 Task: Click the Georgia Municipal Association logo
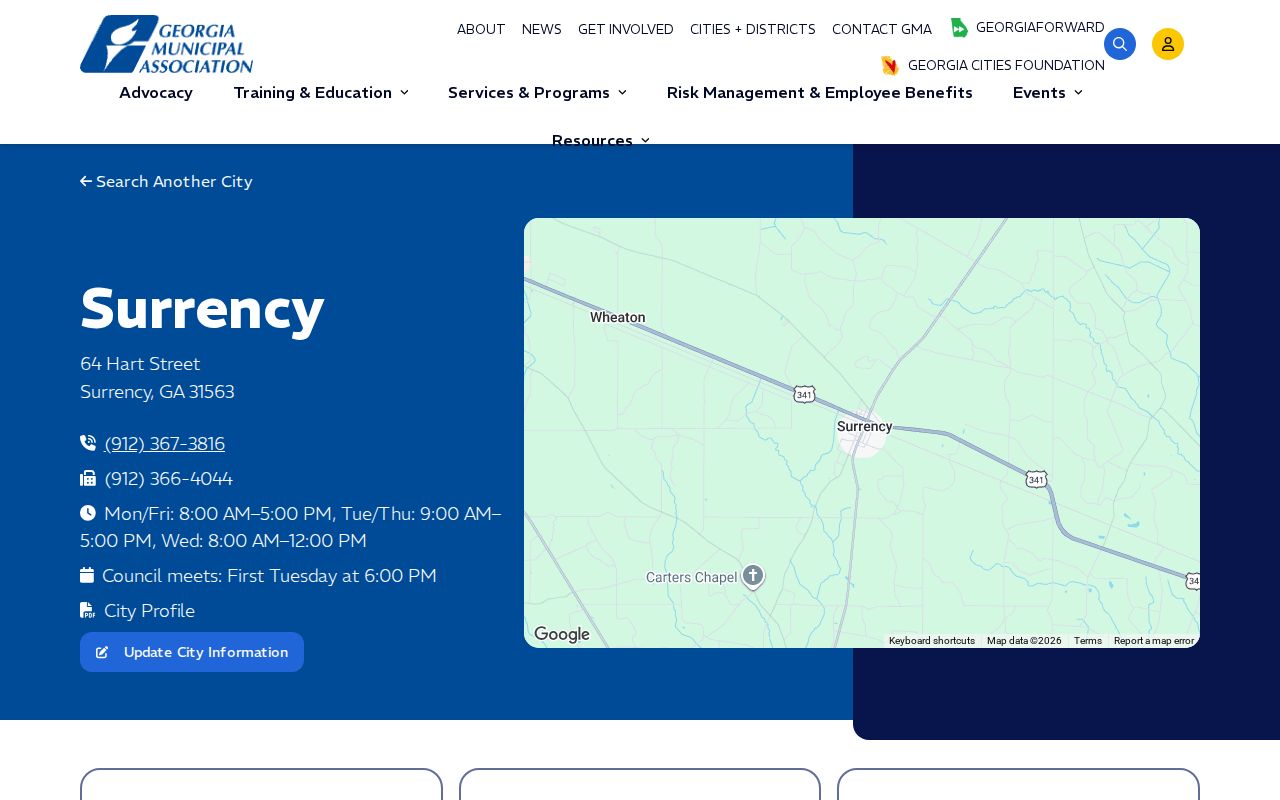[x=167, y=44]
